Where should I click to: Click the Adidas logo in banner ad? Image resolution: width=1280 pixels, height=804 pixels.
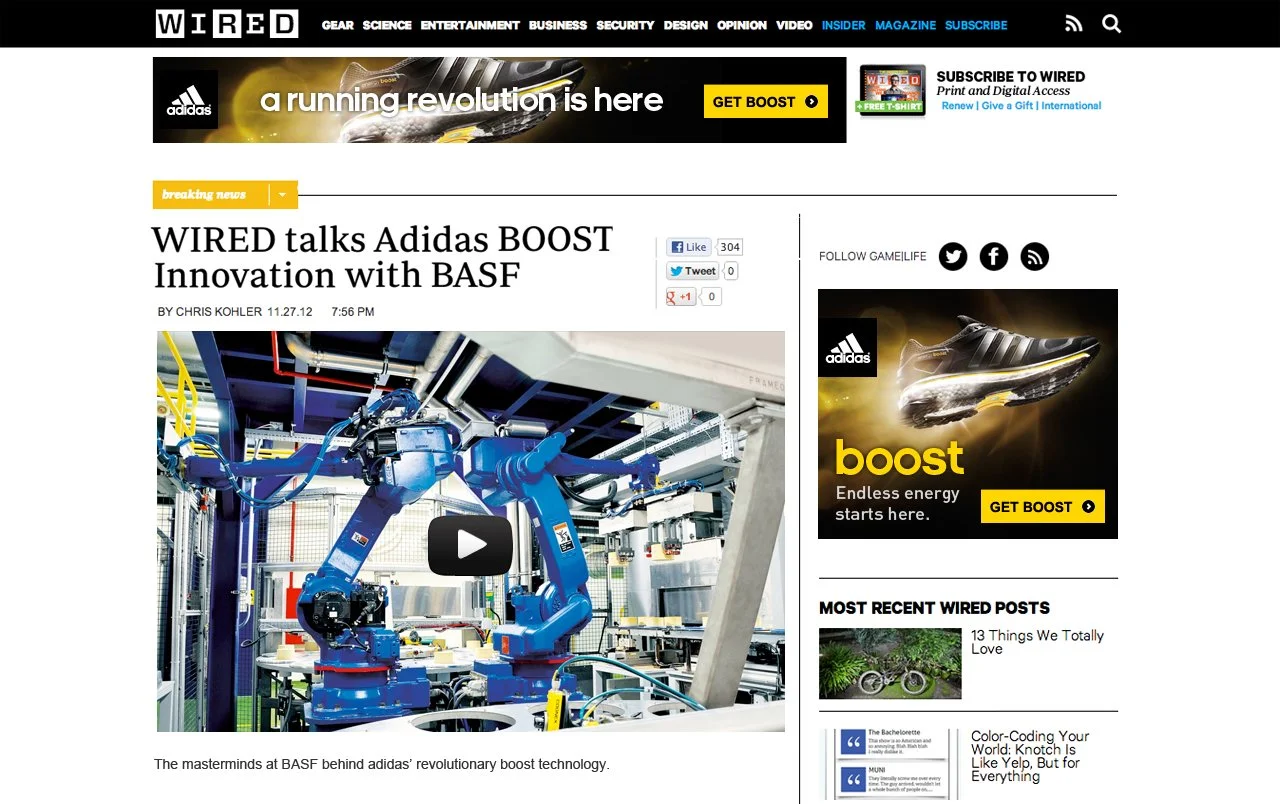point(189,100)
